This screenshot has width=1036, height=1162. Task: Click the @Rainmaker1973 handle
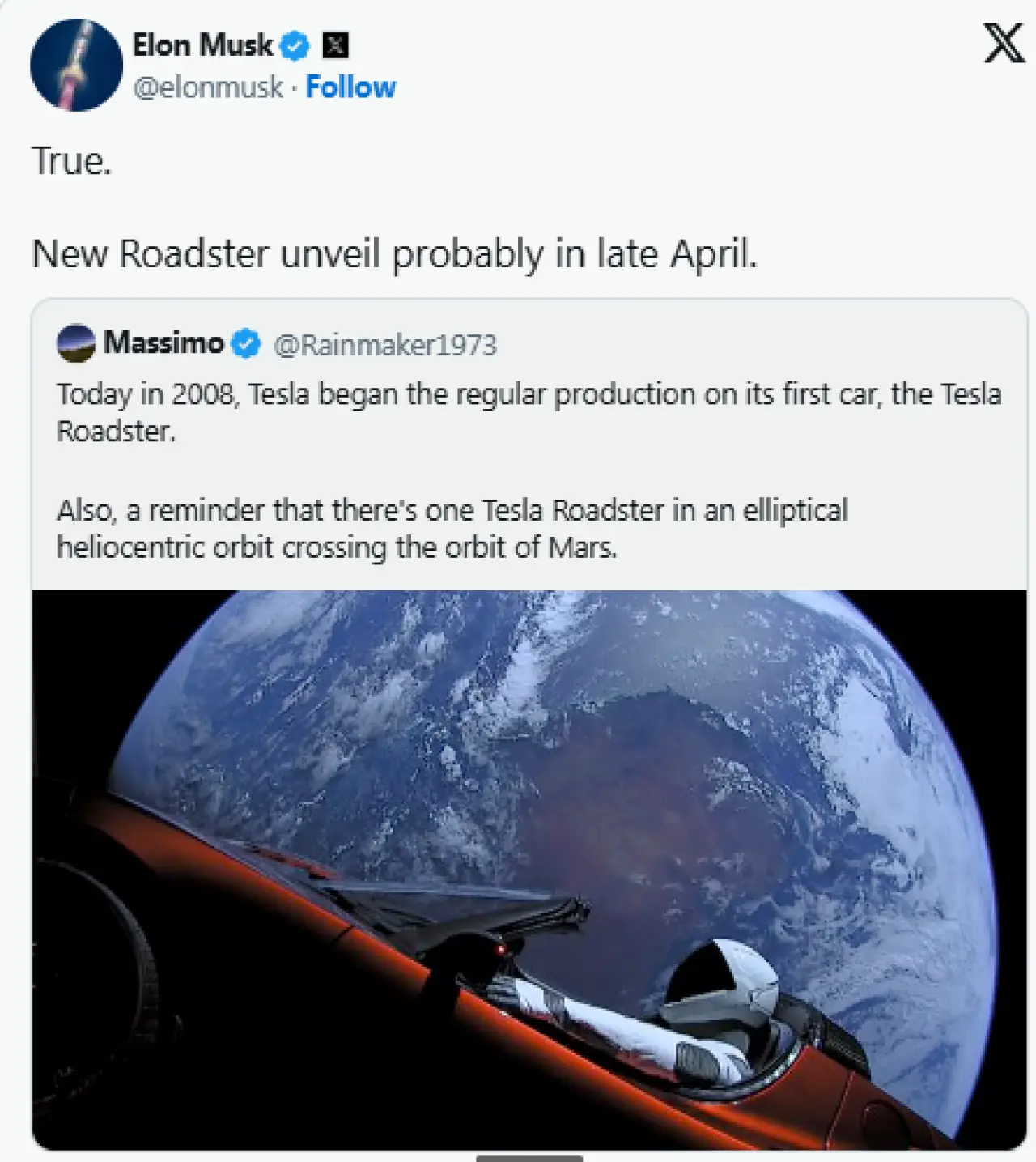tap(385, 345)
